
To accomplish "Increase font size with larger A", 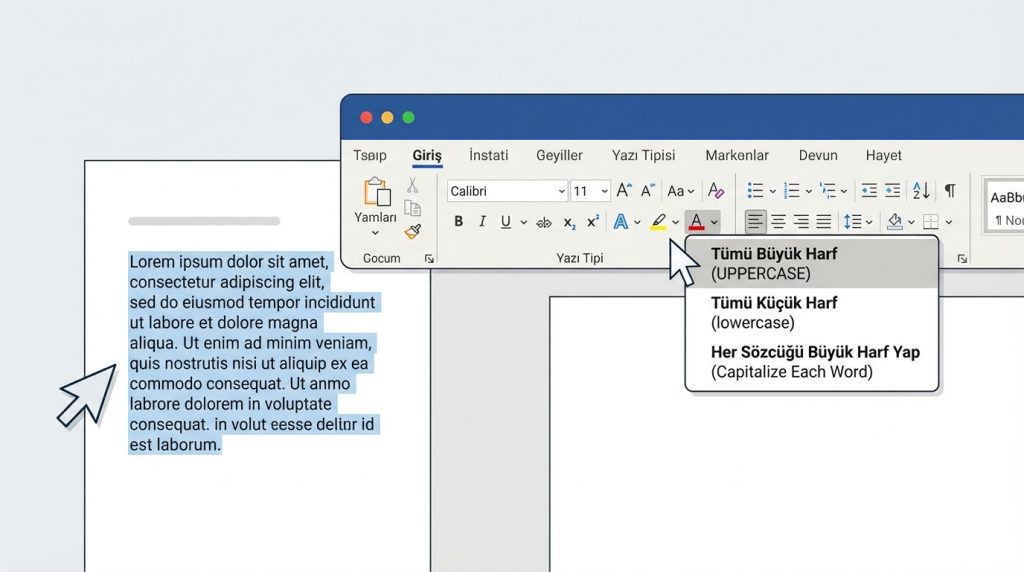I will [624, 190].
